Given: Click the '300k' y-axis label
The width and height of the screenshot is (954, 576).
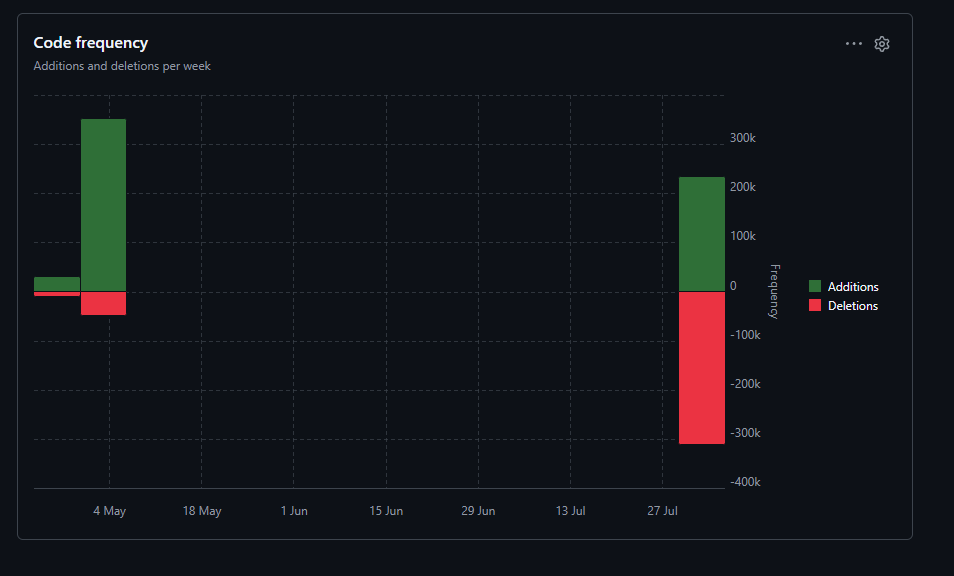Looking at the screenshot, I should coord(743,138).
